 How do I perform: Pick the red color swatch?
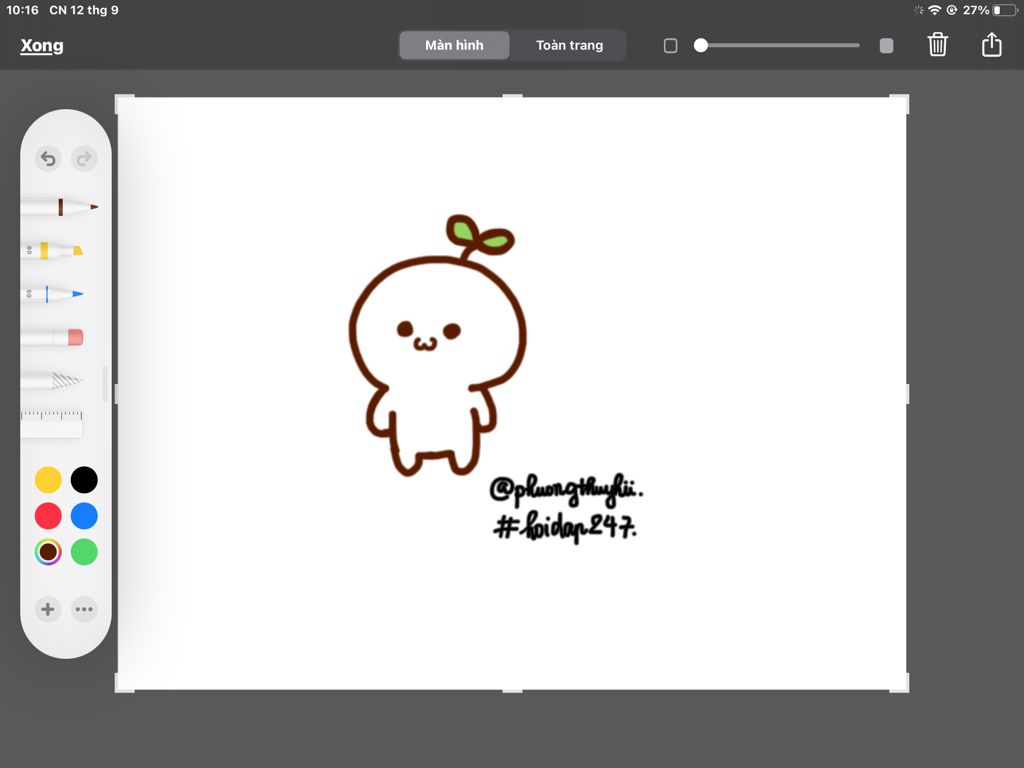[x=48, y=516]
